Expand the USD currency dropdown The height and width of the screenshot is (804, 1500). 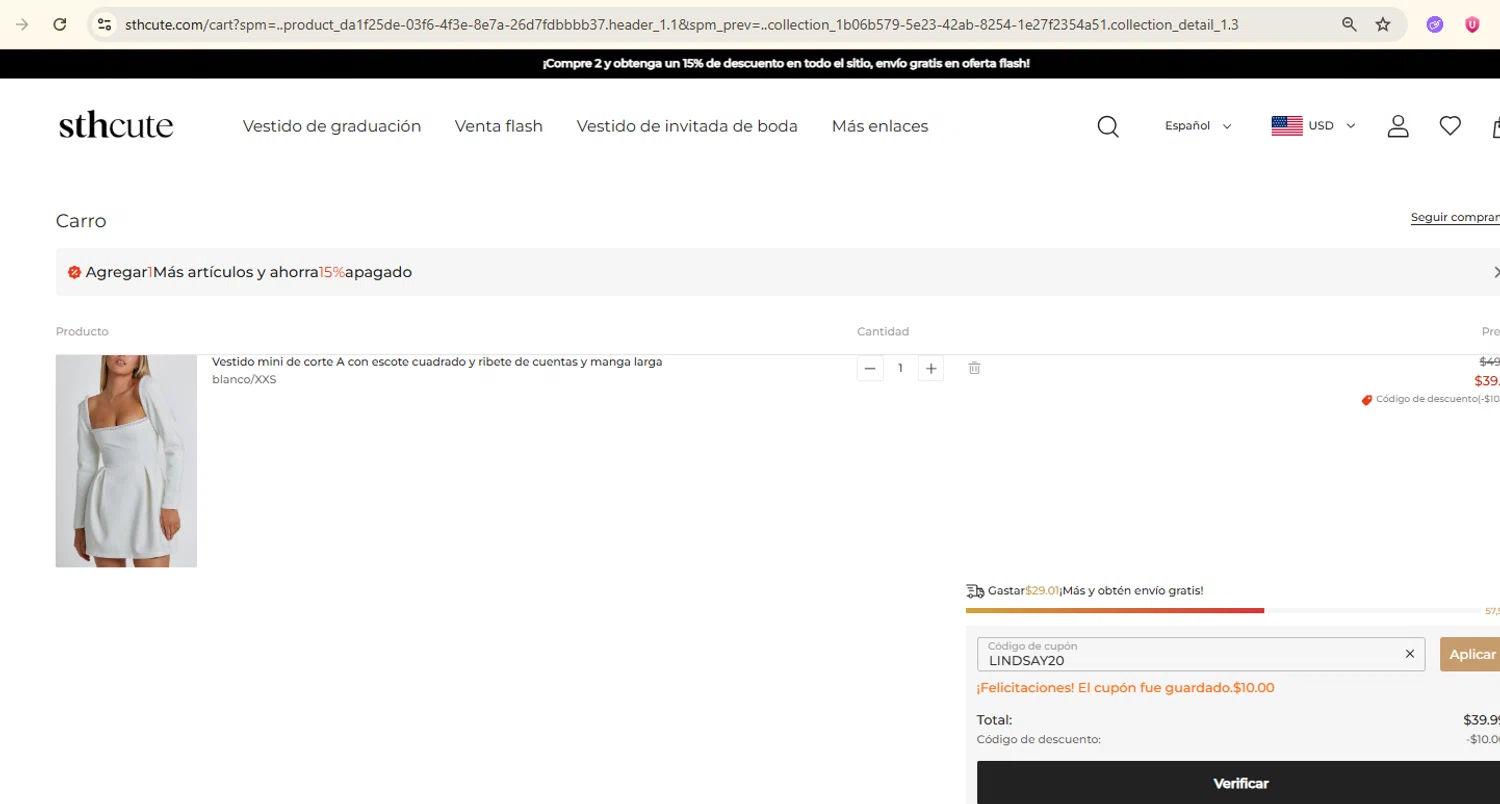click(x=1332, y=126)
